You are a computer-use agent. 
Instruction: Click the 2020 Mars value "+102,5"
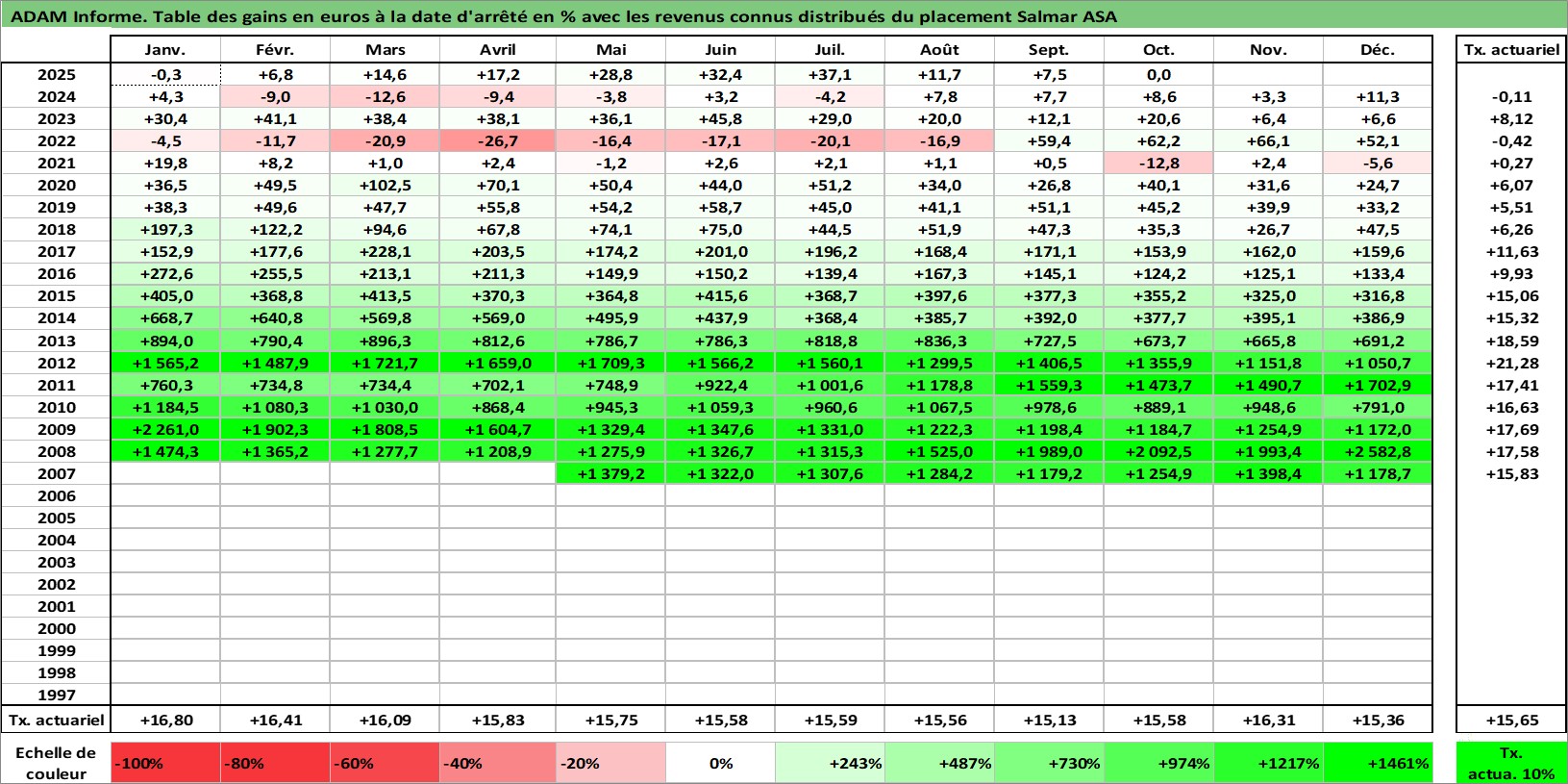click(x=385, y=186)
